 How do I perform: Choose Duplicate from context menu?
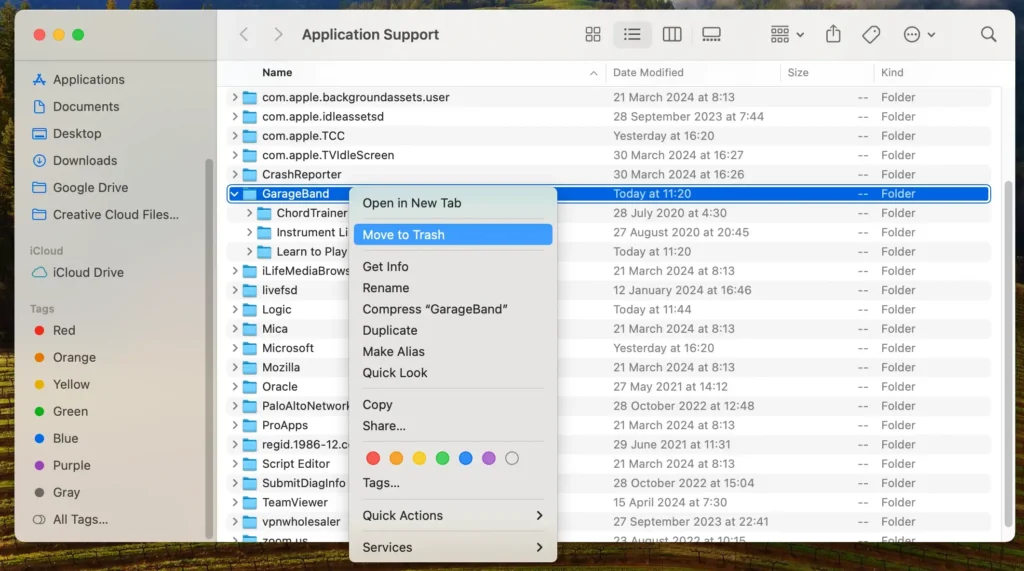pos(453,331)
